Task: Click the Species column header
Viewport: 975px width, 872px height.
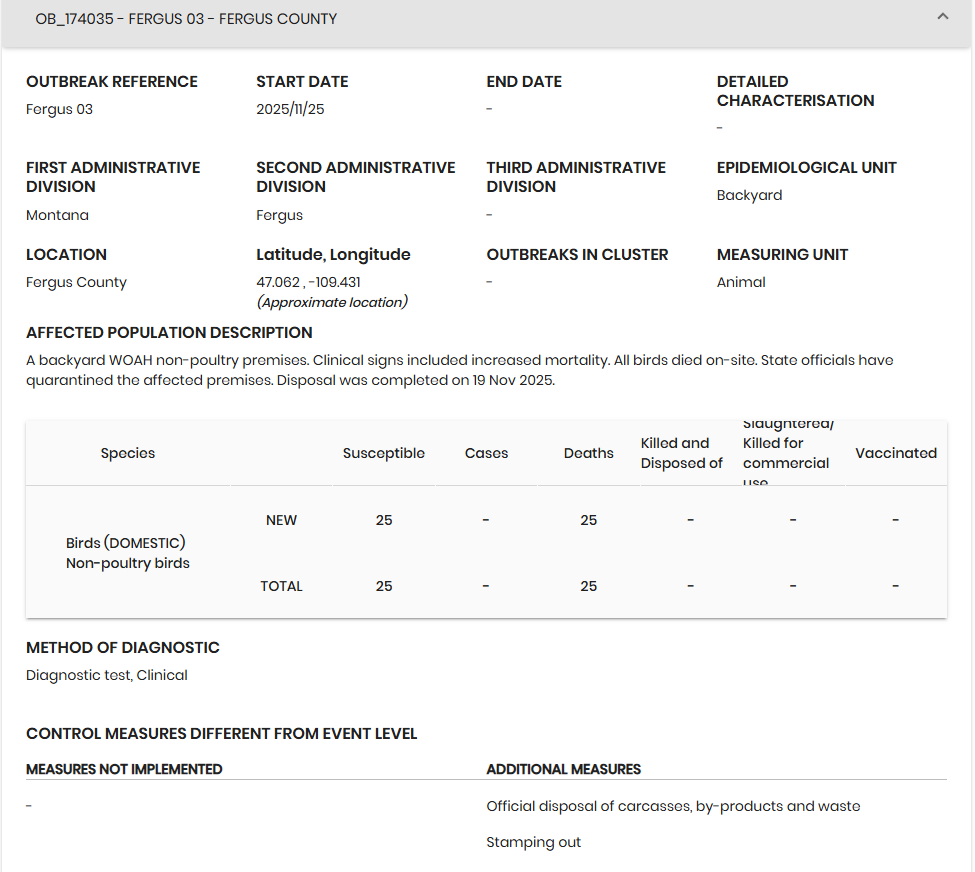Action: click(x=128, y=453)
